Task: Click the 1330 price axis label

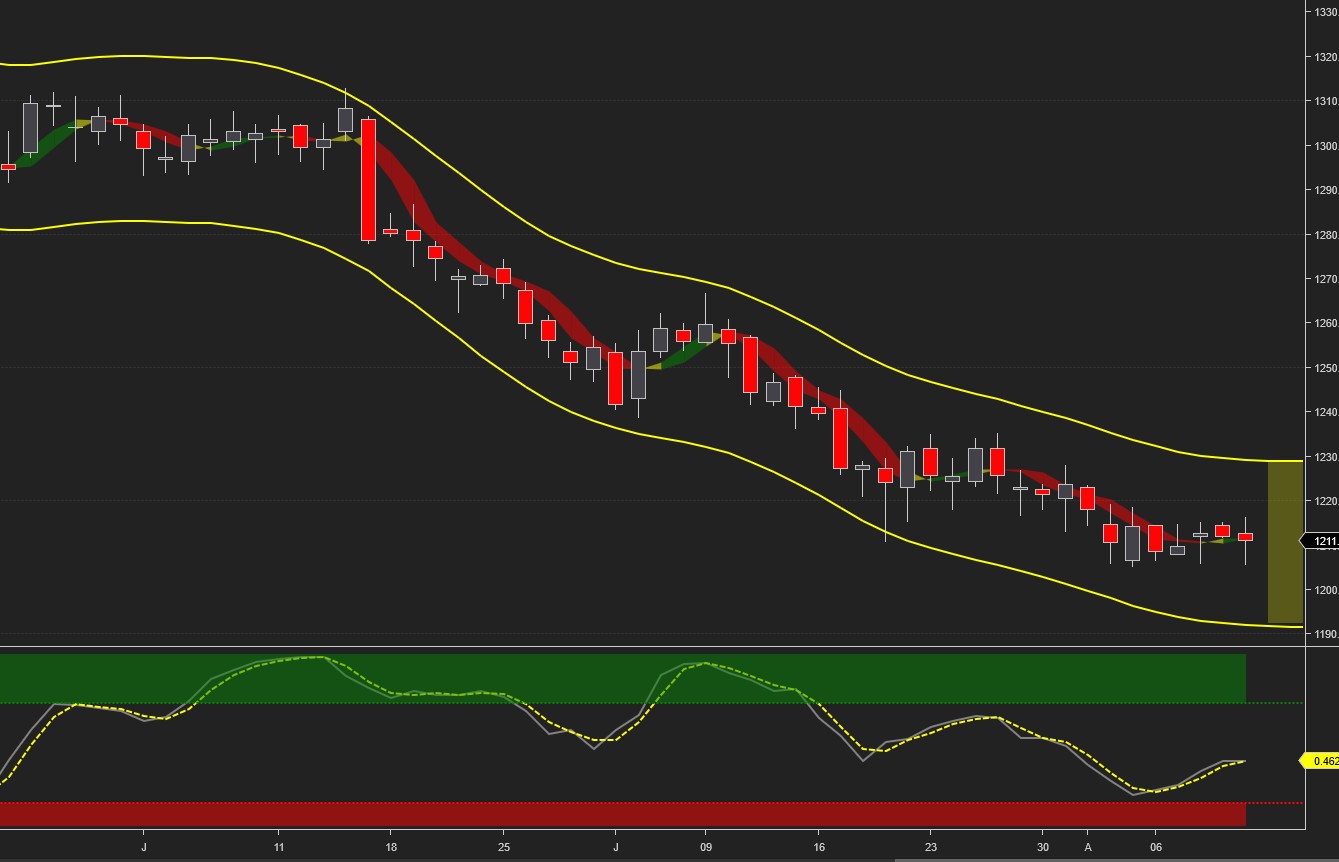Action: click(1327, 13)
